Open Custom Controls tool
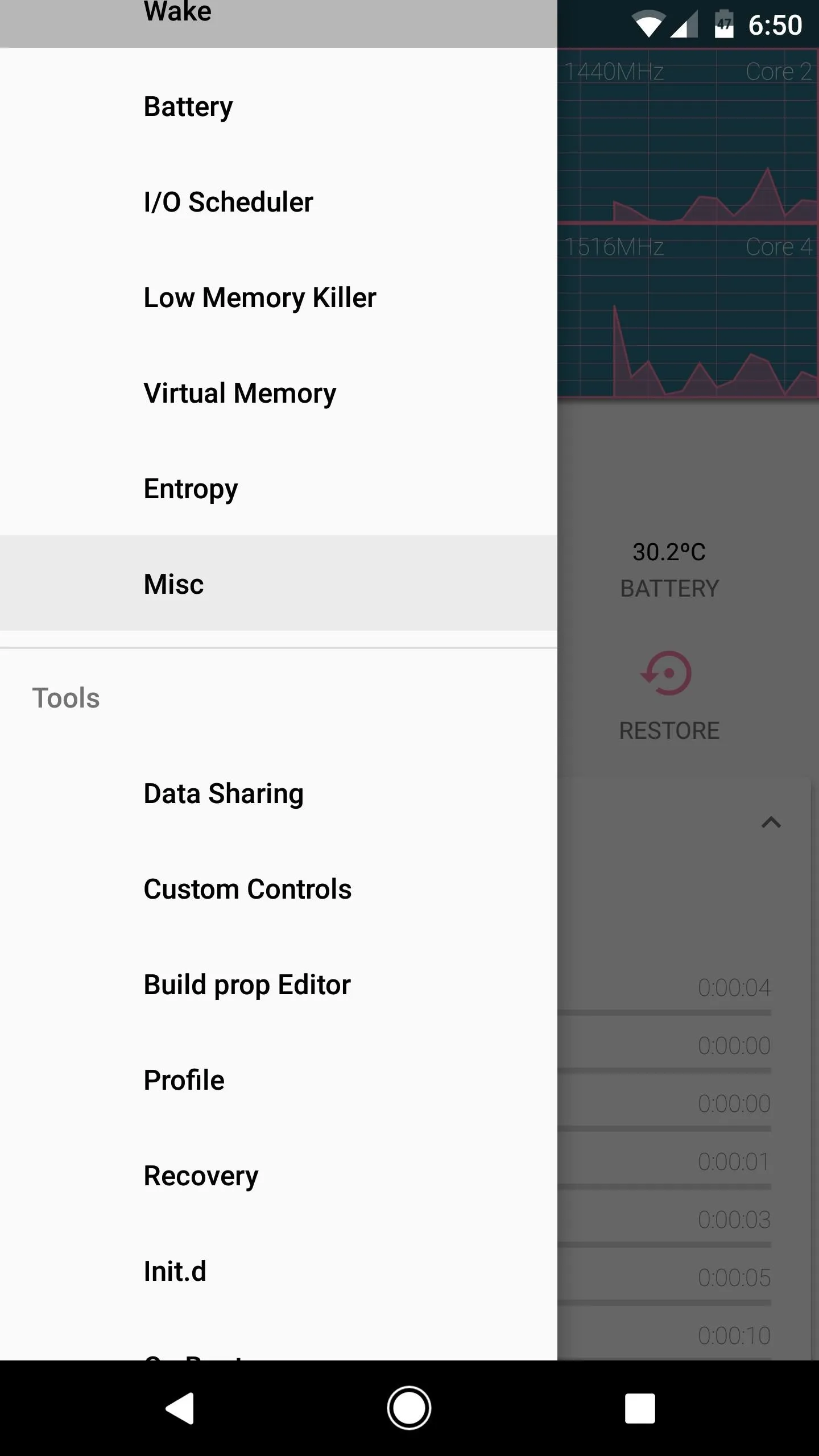The image size is (819, 1456). coord(247,890)
